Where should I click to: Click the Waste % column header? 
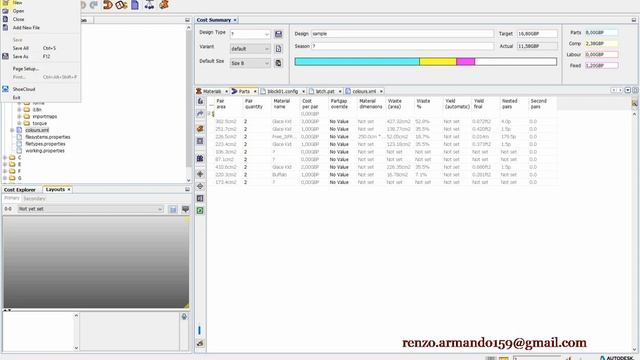[423, 104]
